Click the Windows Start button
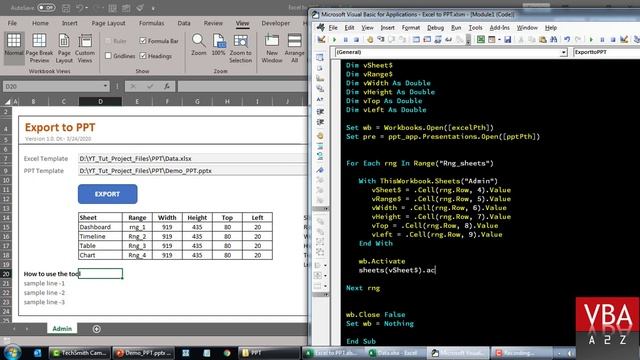This screenshot has width=640, height=360. point(12,353)
